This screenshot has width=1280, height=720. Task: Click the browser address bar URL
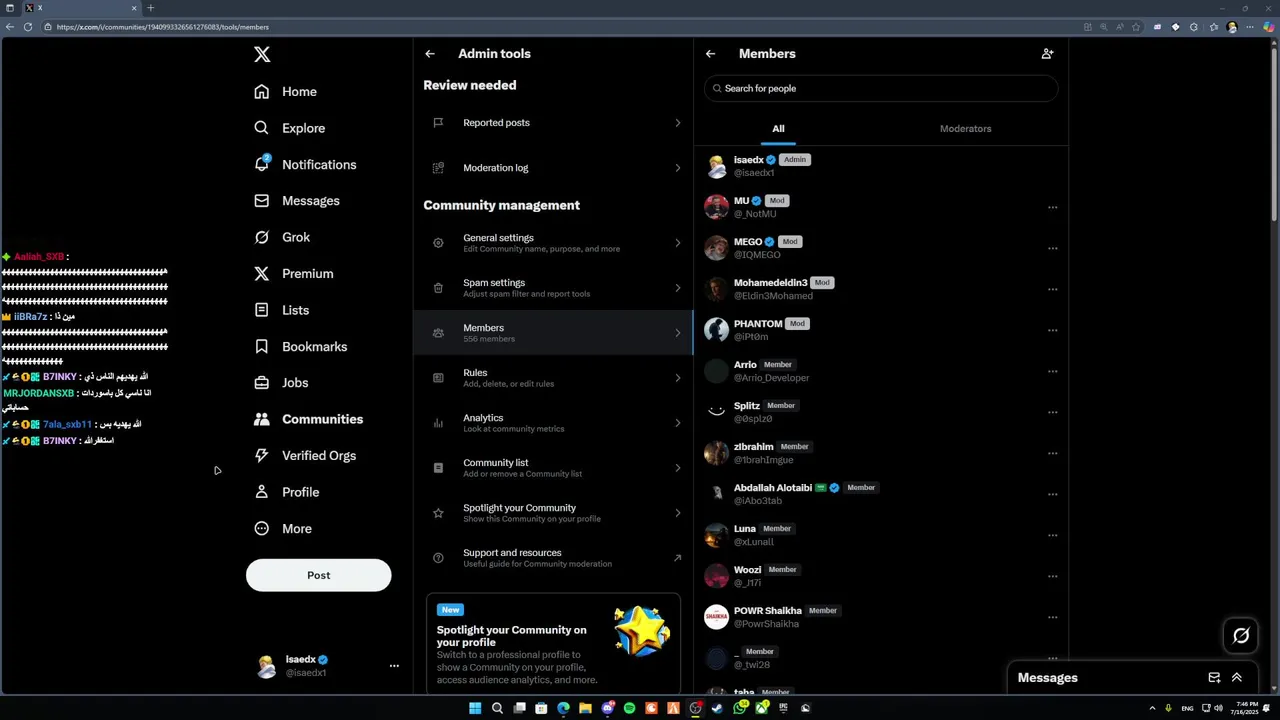tap(163, 27)
